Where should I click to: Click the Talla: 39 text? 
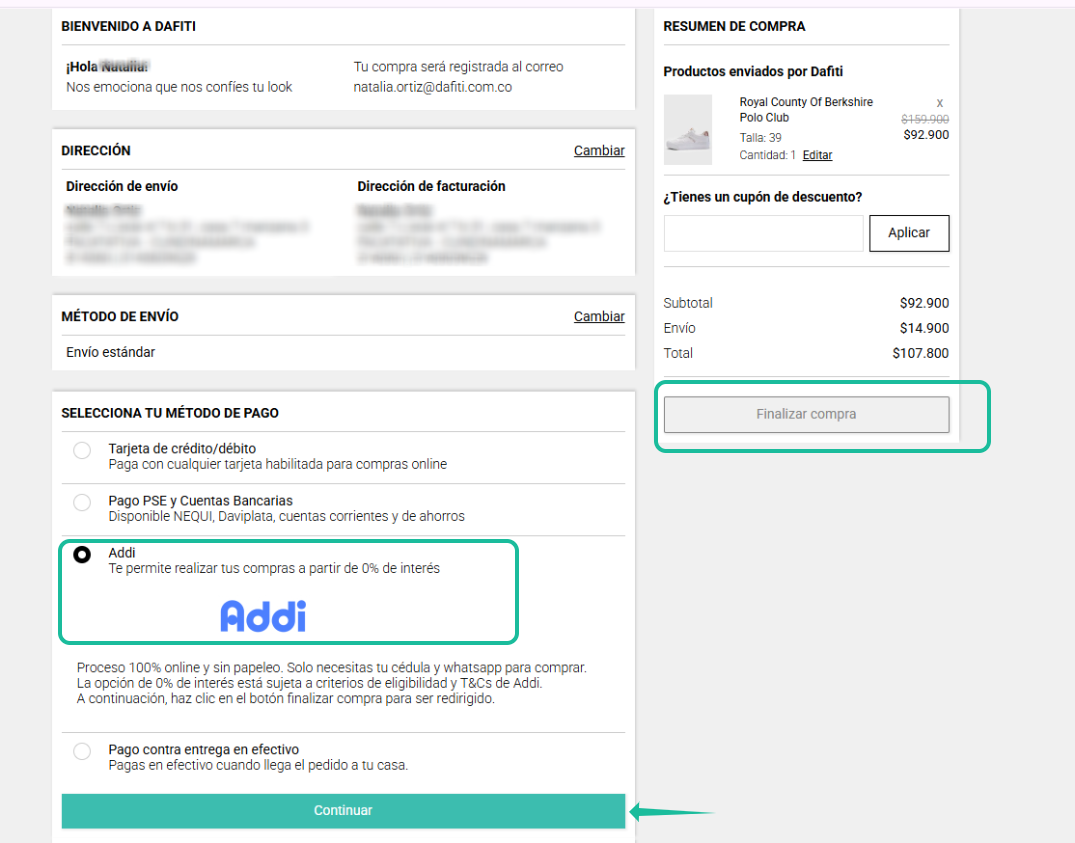click(760, 138)
